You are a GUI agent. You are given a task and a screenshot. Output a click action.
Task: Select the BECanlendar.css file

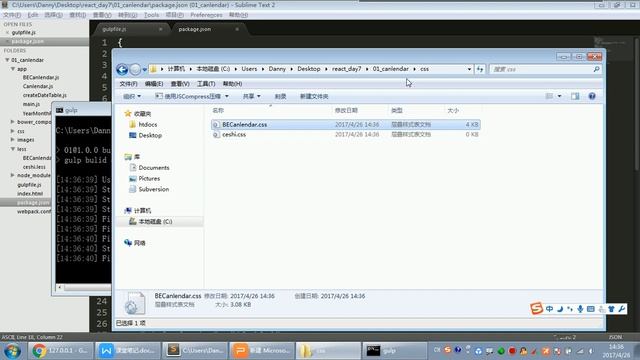pos(346,124)
